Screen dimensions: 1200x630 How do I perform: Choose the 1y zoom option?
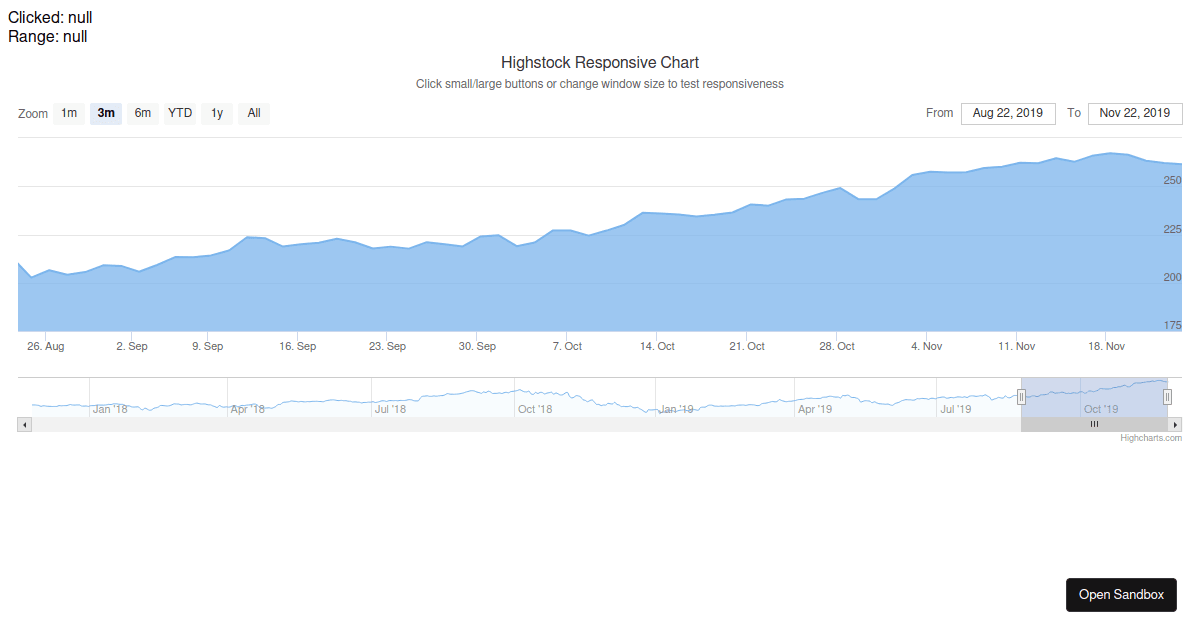pyautogui.click(x=216, y=113)
